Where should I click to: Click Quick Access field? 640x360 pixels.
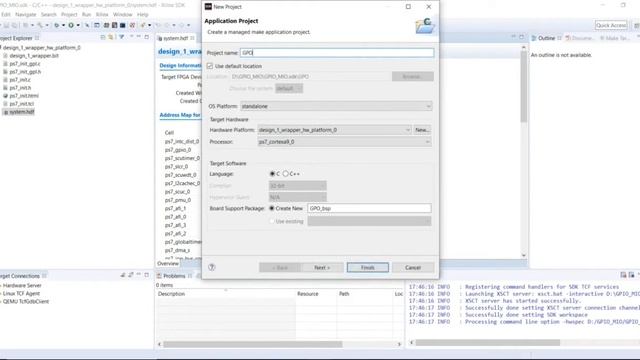tap(611, 25)
